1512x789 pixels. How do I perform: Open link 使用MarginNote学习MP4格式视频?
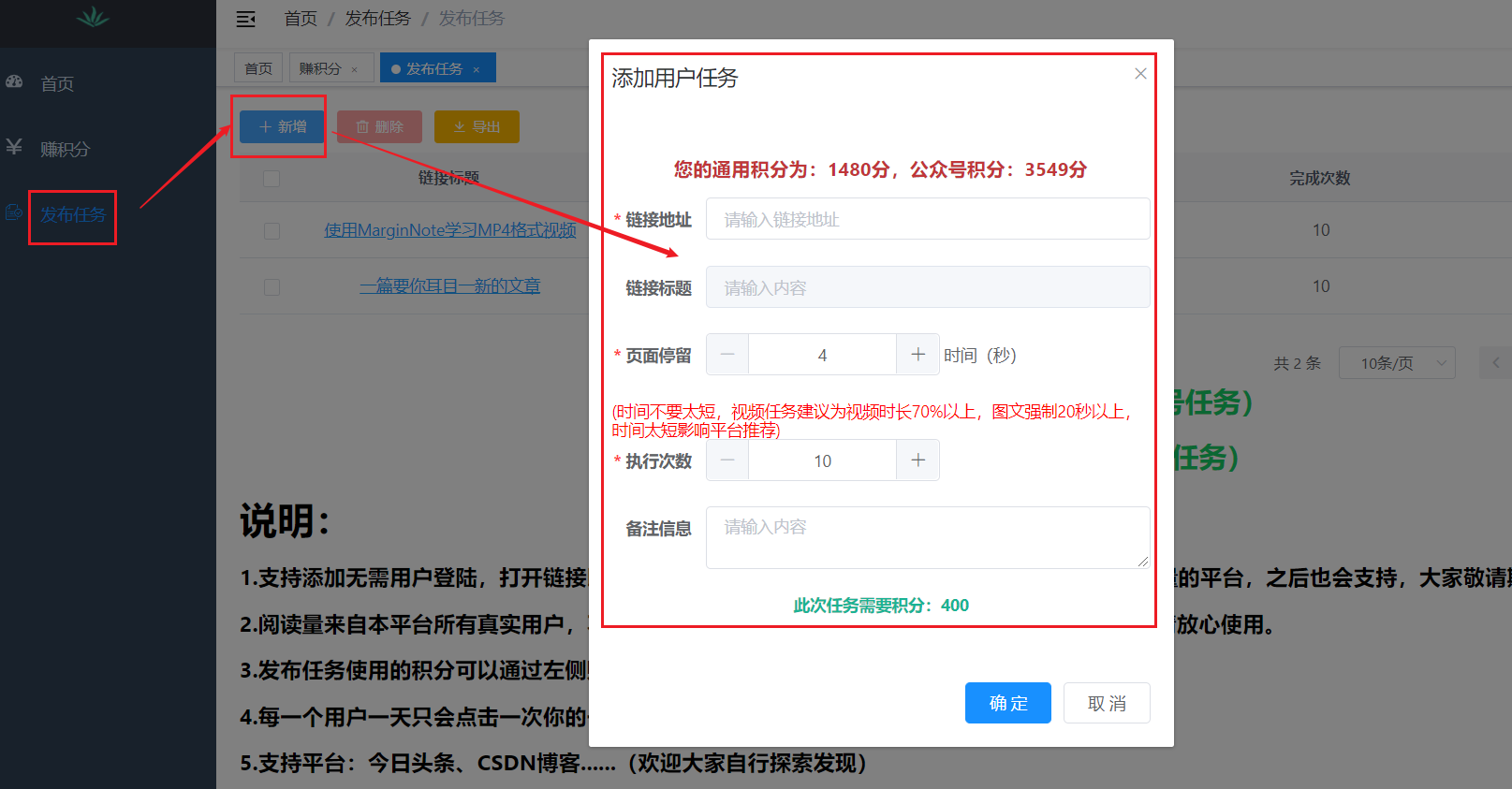450,230
